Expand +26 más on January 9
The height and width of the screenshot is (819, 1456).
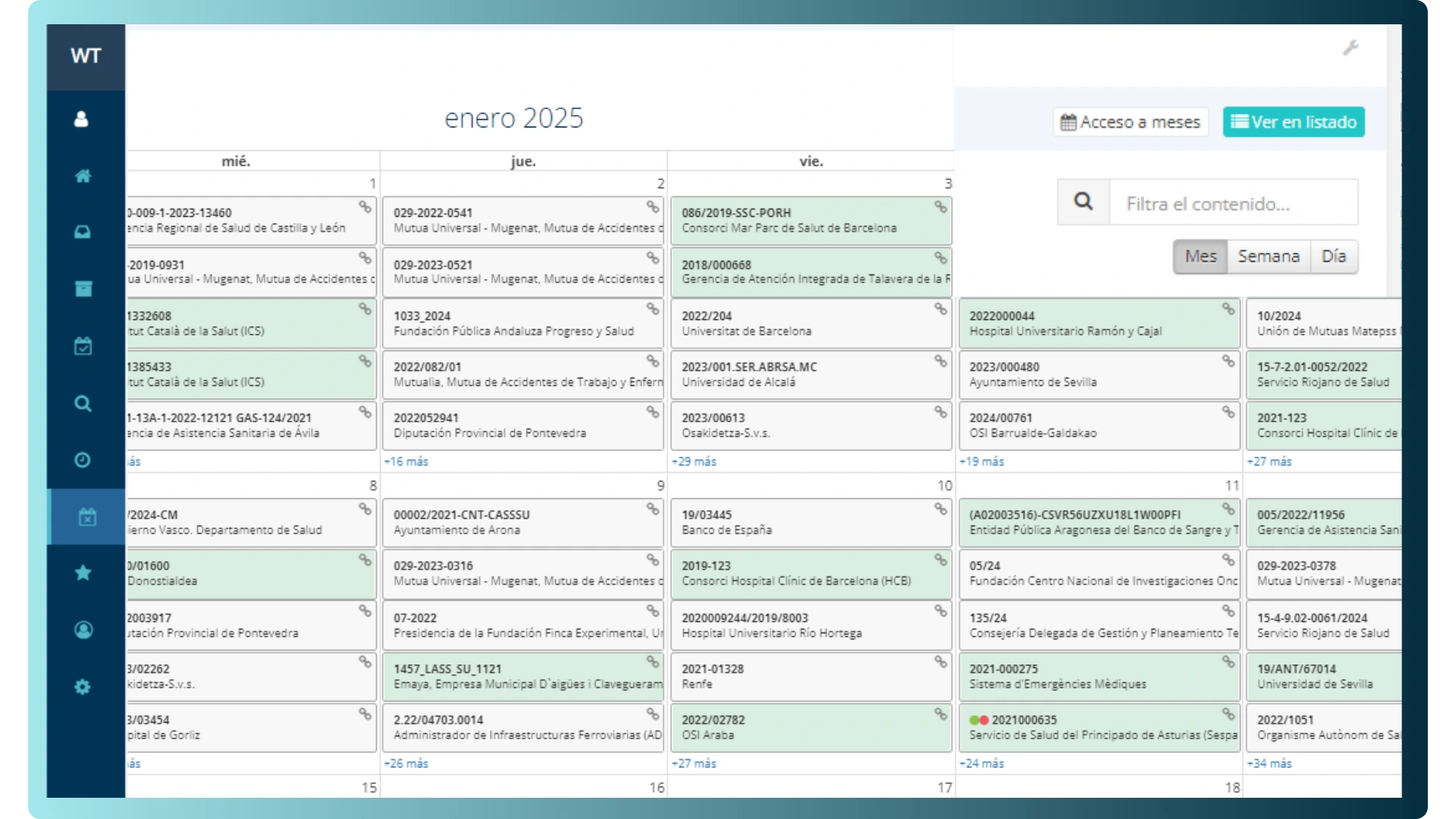406,764
